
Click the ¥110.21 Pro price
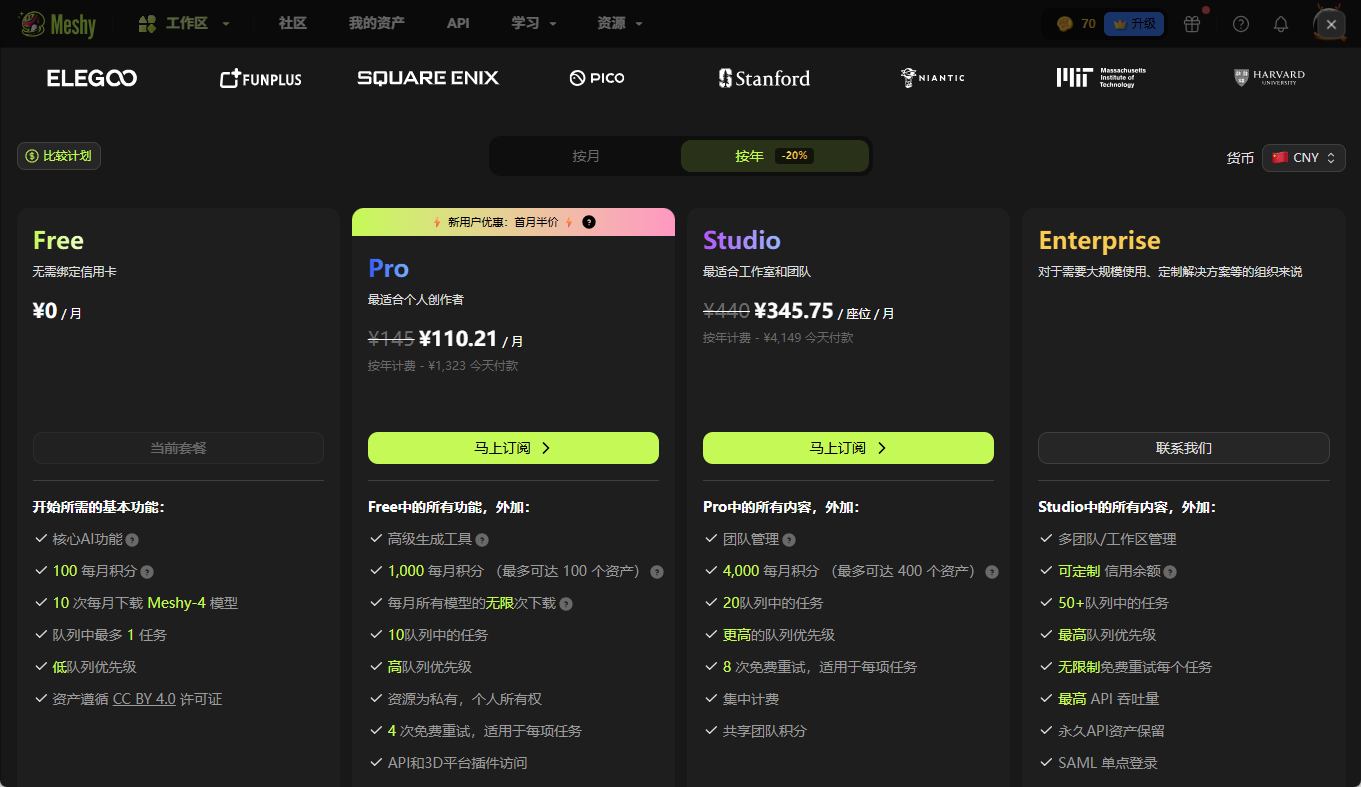[458, 339]
